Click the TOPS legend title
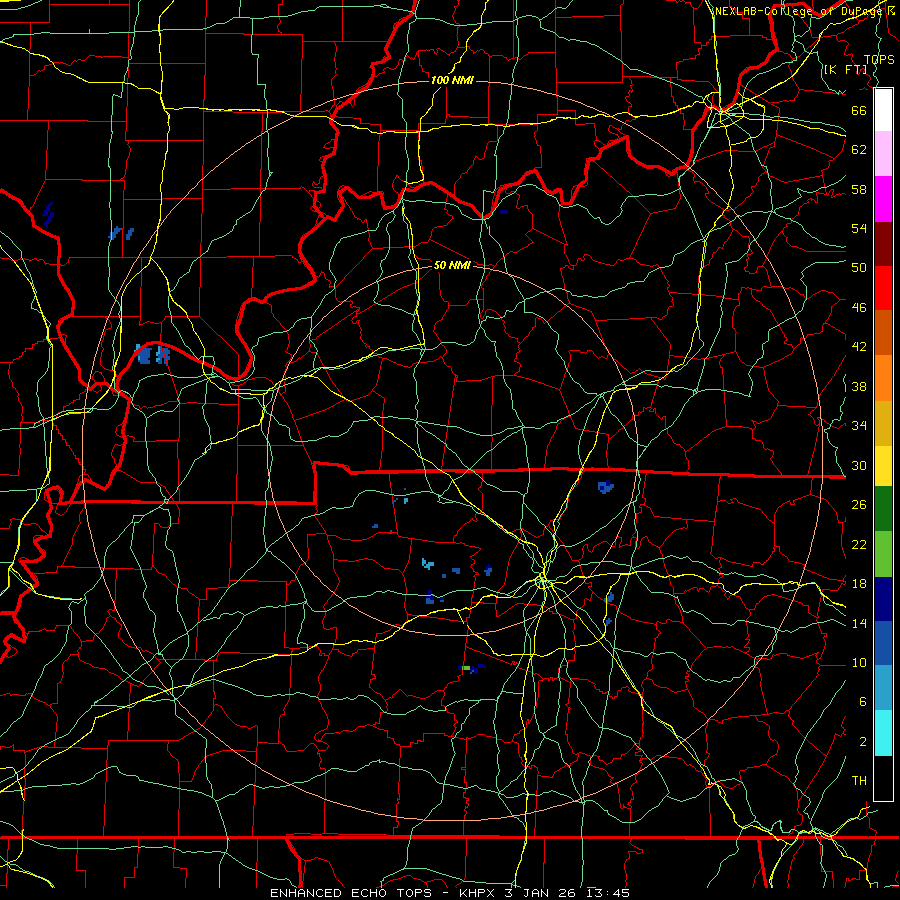Image resolution: width=900 pixels, height=900 pixels. pyautogui.click(x=879, y=60)
